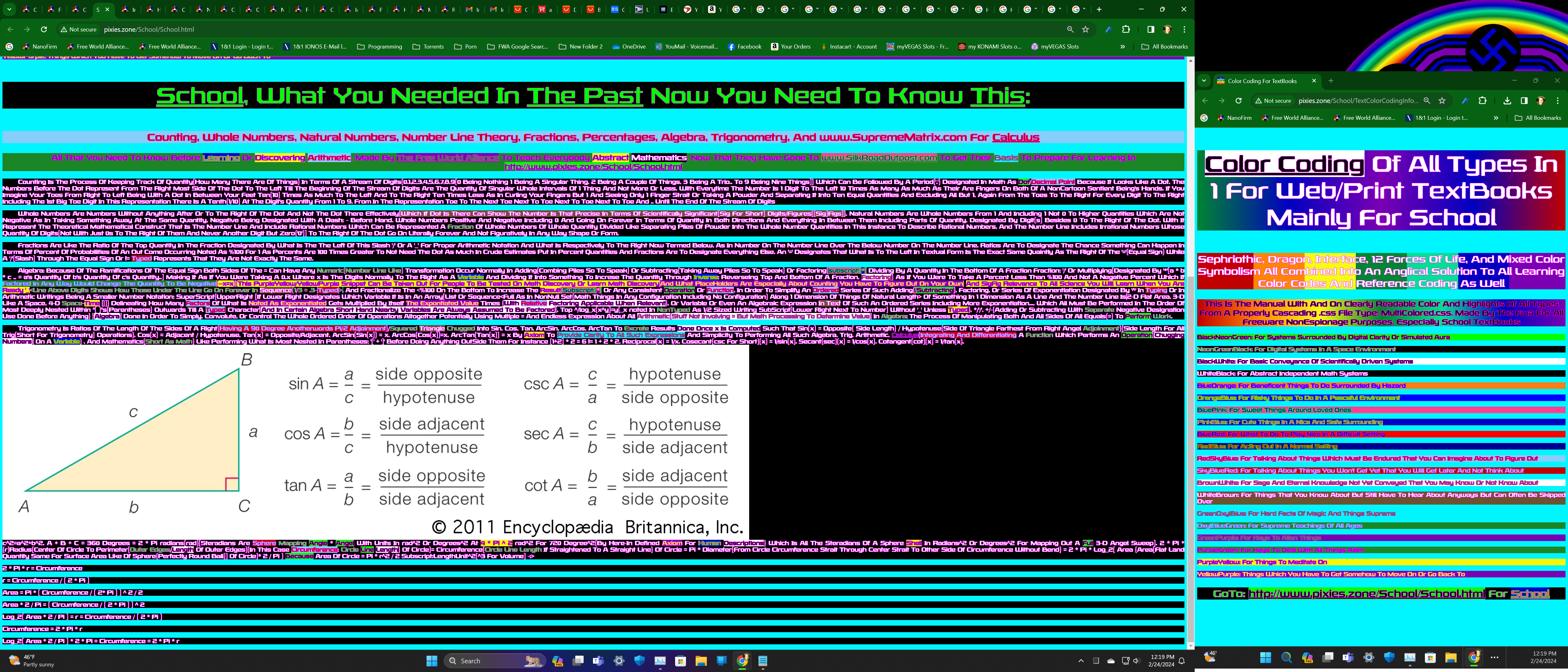Click the 'Not secure' warning for pixies.zone/School/School.html
This screenshot has width=1568, height=672.
pos(78,29)
